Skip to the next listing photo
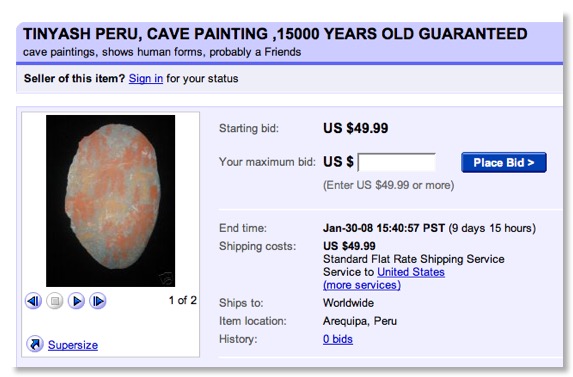573x377 pixels. pos(98,301)
